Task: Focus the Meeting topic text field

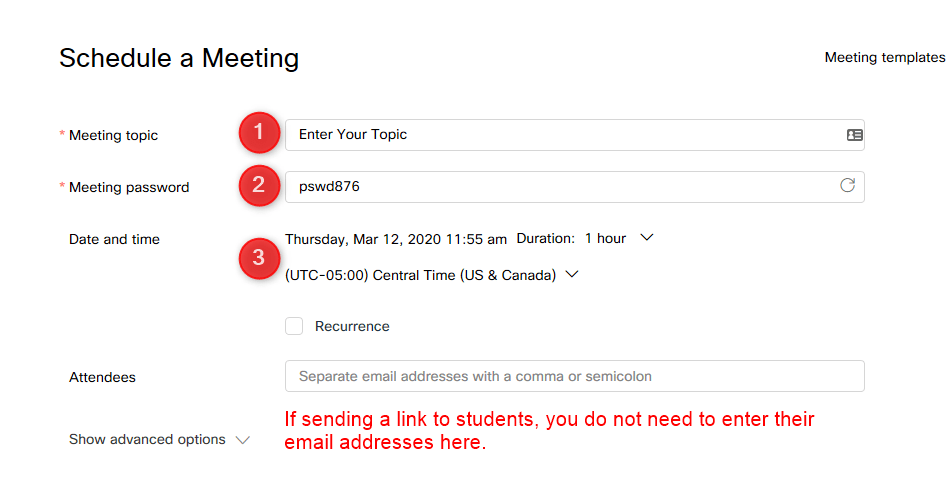Action: 574,135
